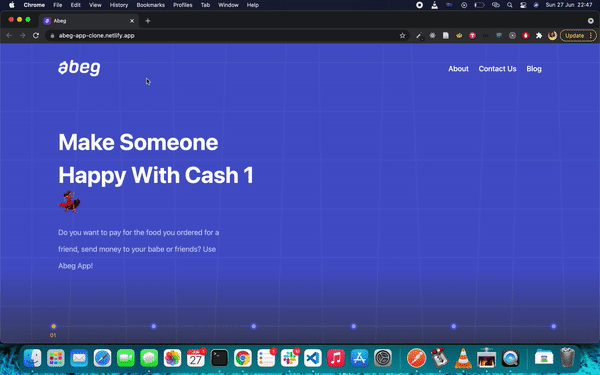
Task: Open VLC cone icon in the dock
Action: point(463,358)
